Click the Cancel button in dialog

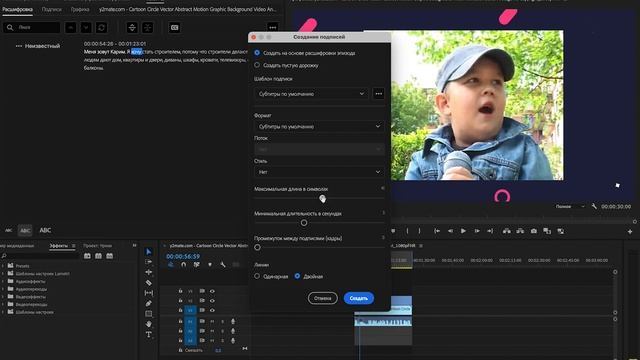[322, 298]
